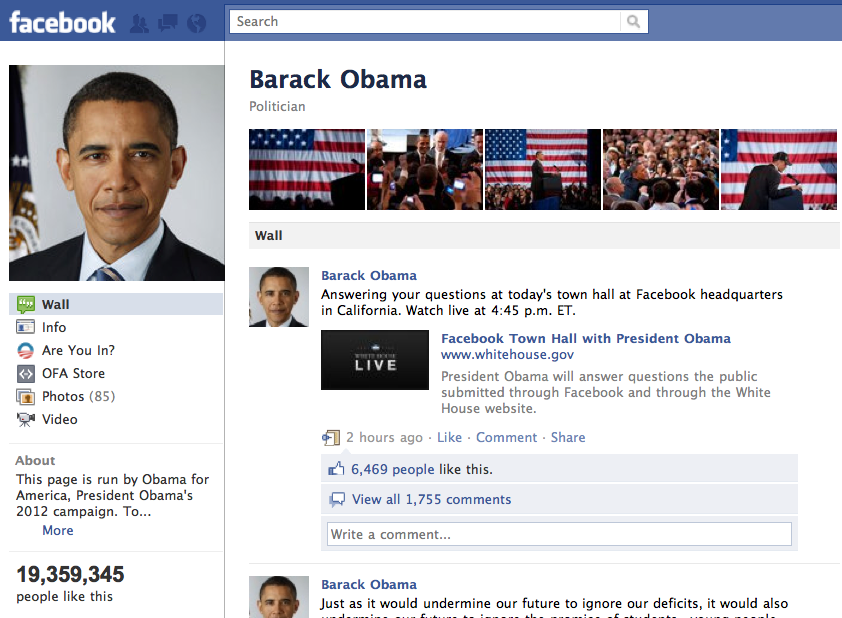Click the Photos icon in sidebar
This screenshot has height=618, width=842.
26,397
